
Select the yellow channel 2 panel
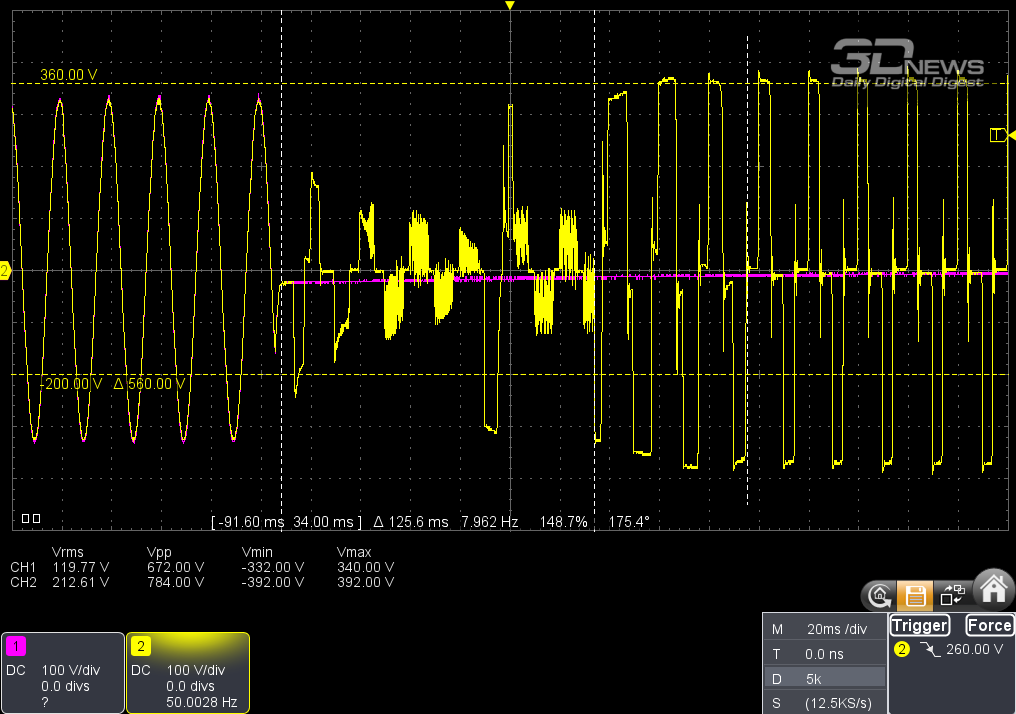(187, 672)
